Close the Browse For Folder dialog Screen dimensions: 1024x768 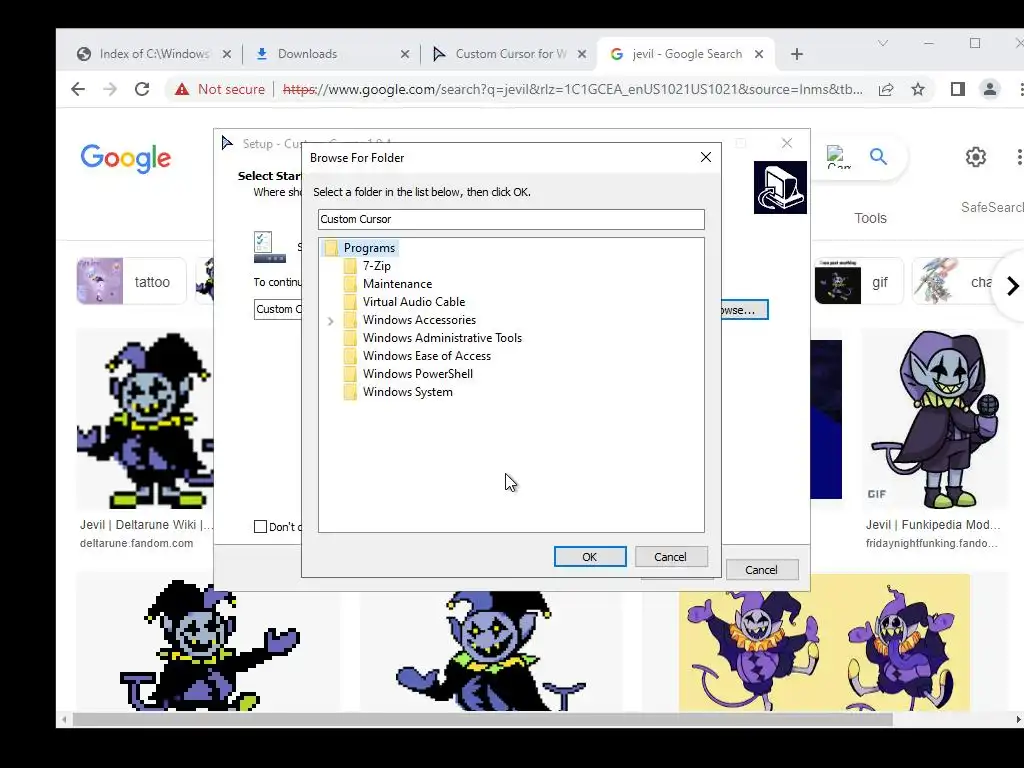click(706, 157)
